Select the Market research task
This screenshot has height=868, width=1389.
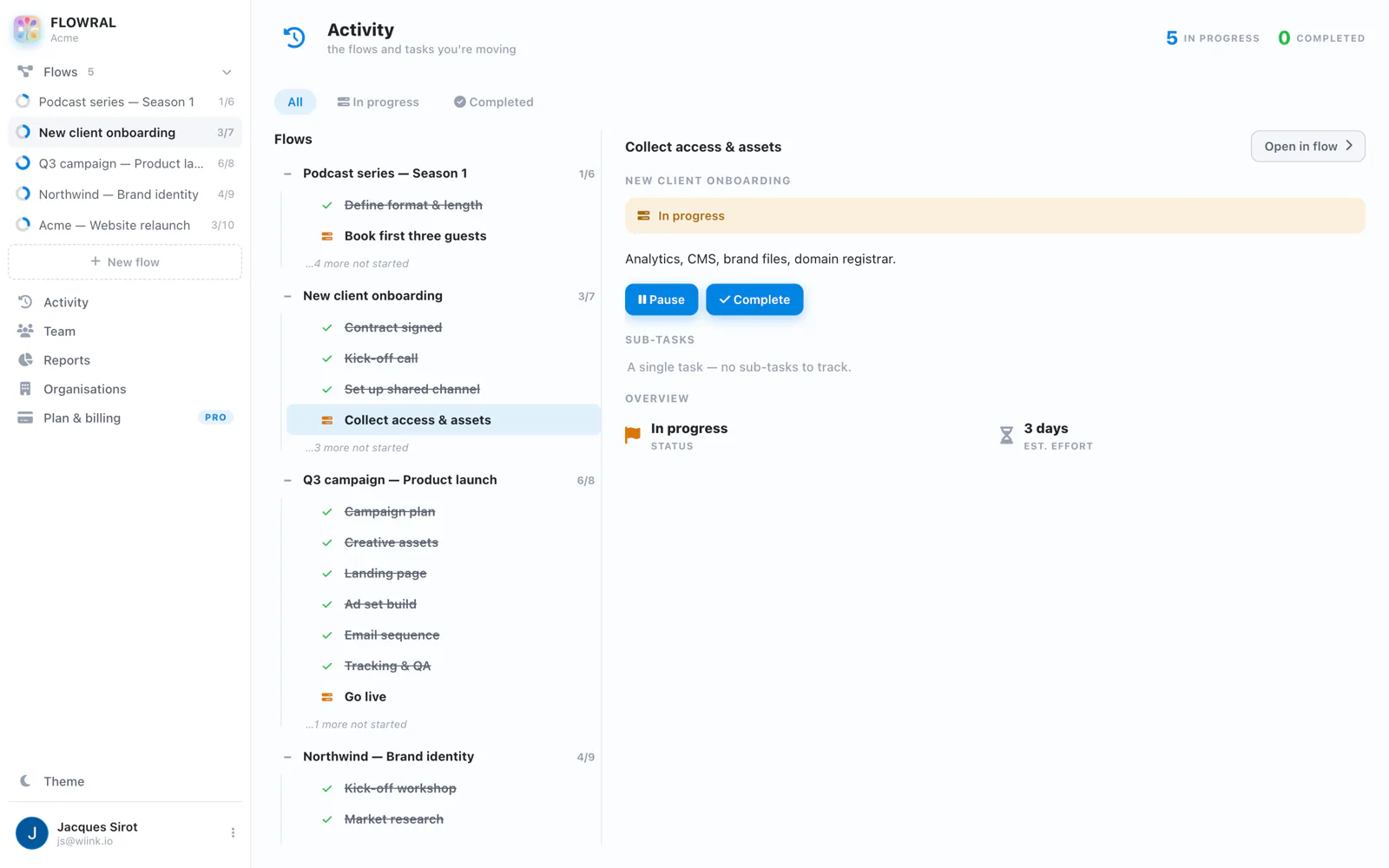[x=444, y=819]
